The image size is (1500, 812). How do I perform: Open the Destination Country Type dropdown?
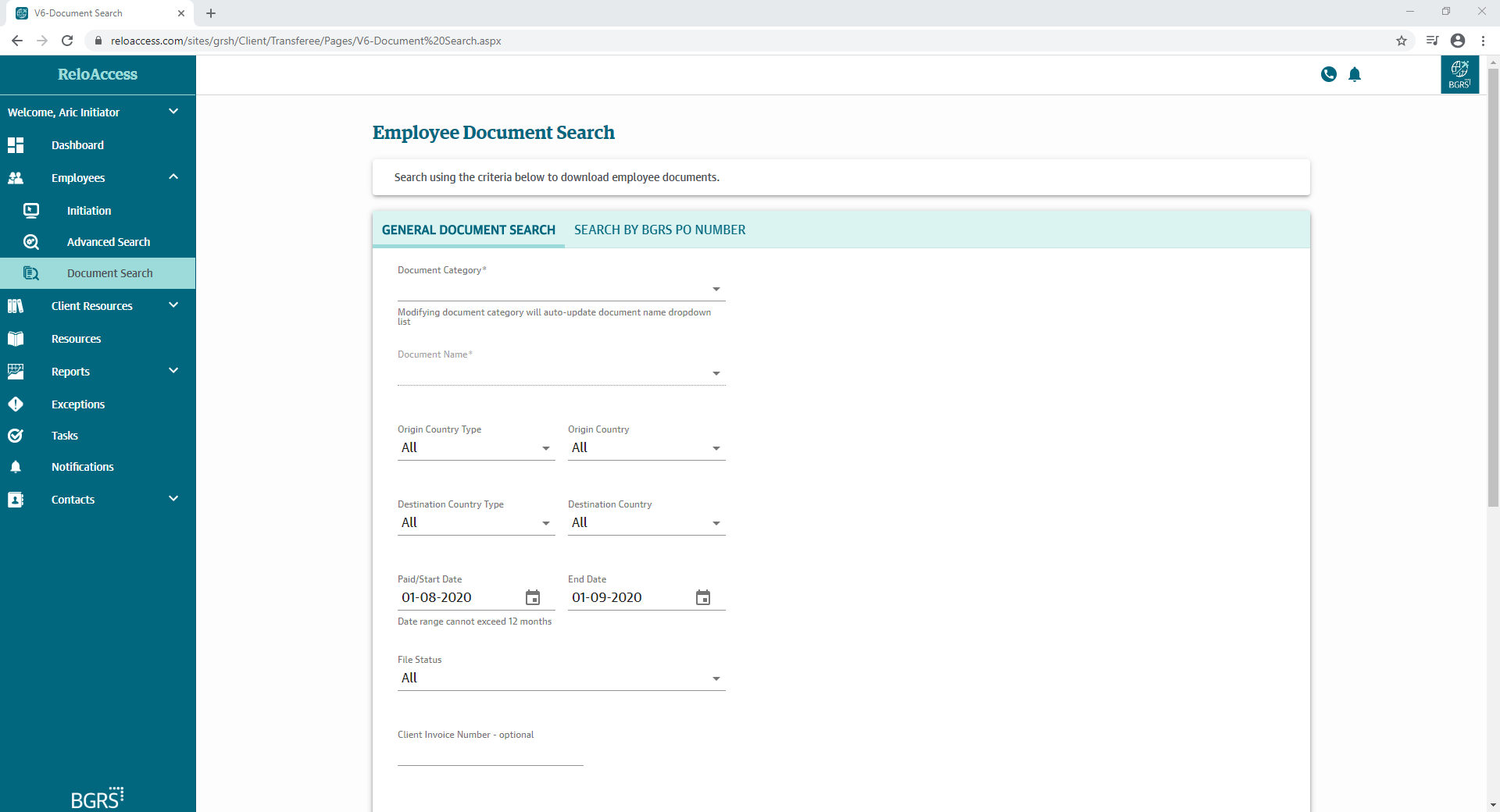pos(476,523)
